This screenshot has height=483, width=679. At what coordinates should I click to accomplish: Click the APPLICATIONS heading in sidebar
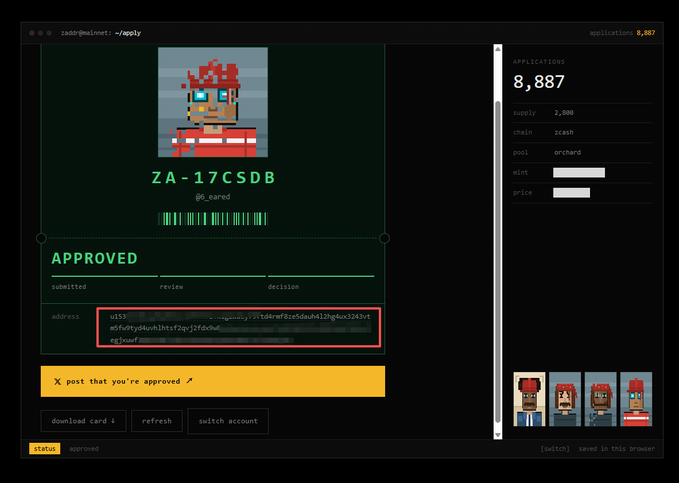pos(539,62)
